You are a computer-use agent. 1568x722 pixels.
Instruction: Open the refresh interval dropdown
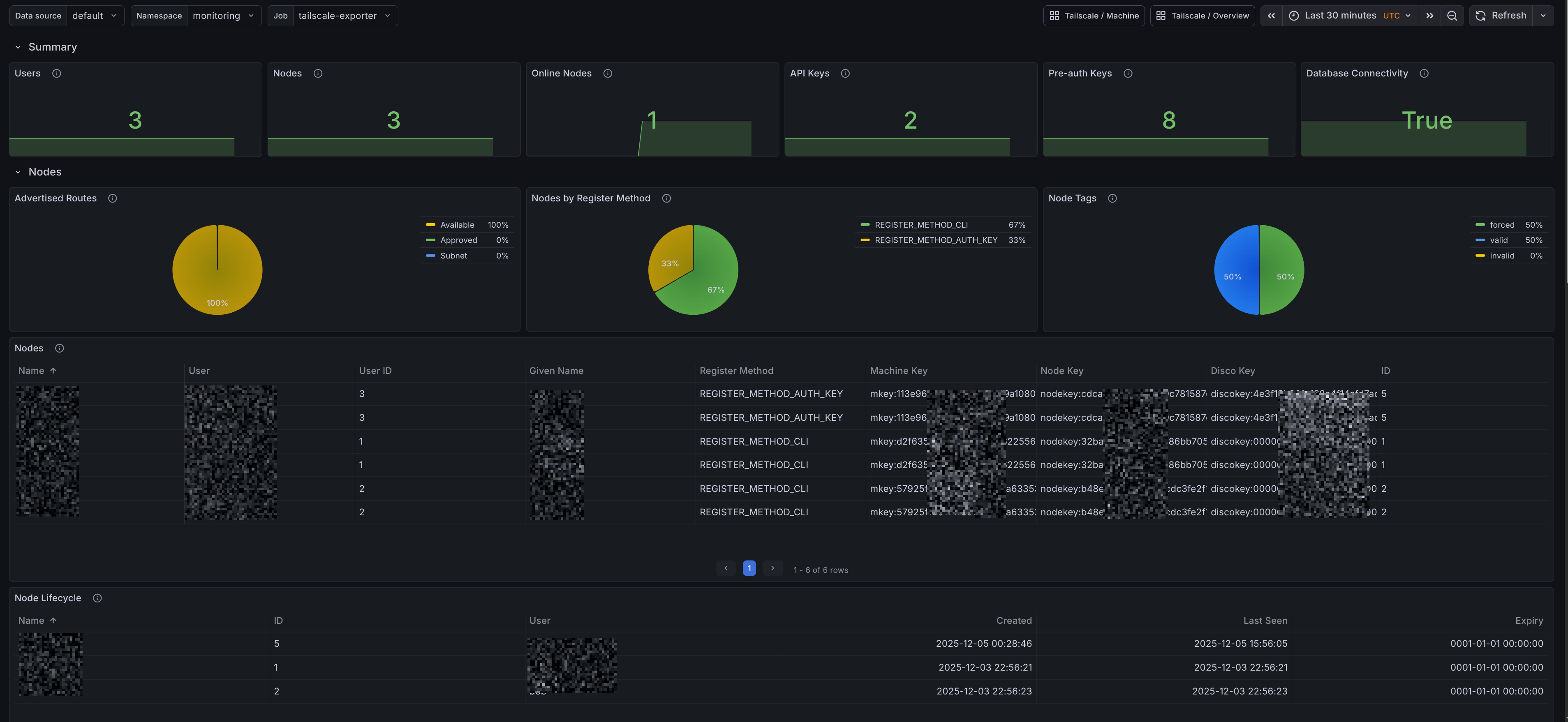(x=1543, y=15)
